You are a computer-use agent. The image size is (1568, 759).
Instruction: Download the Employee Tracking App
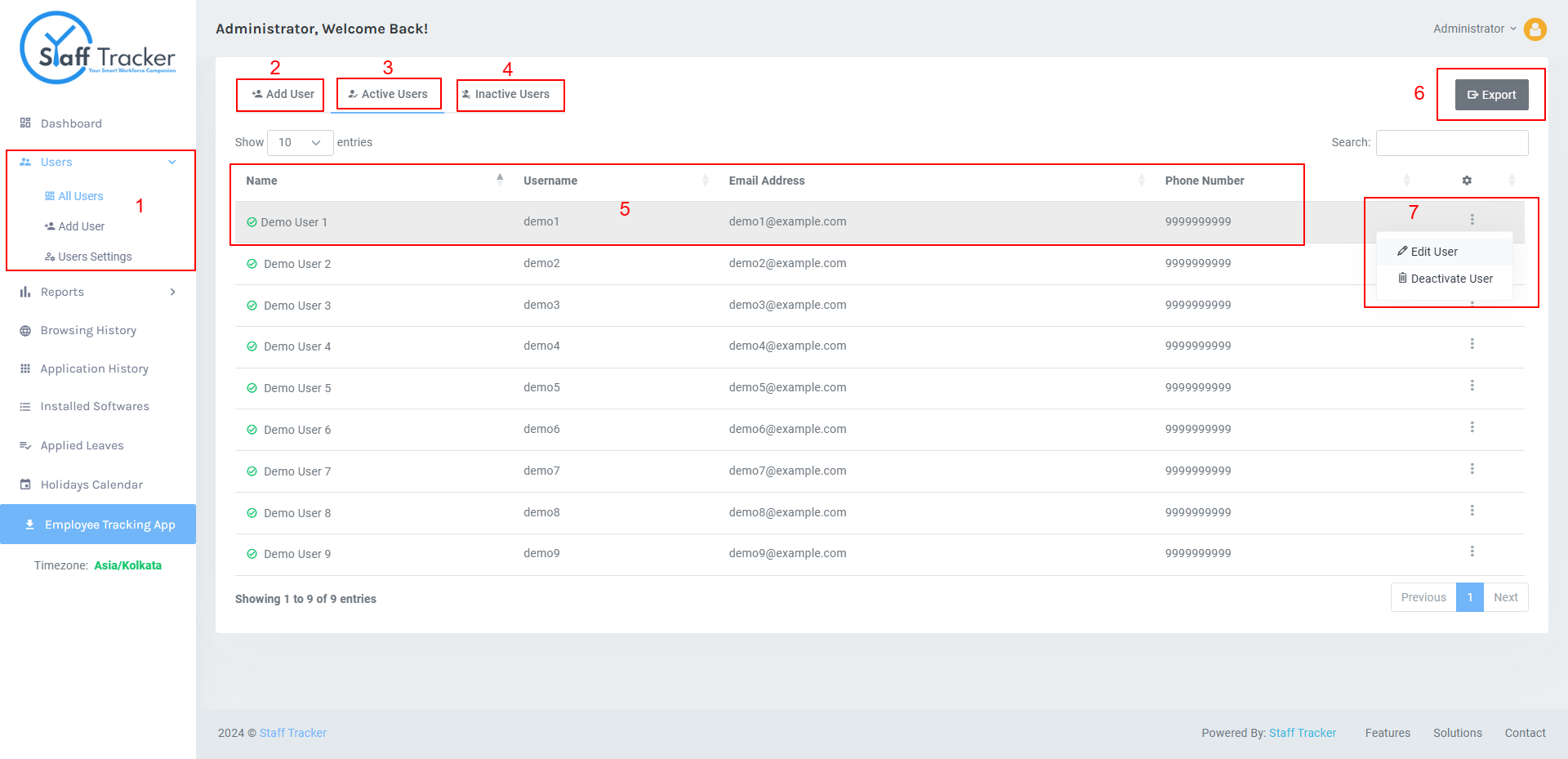pos(98,525)
